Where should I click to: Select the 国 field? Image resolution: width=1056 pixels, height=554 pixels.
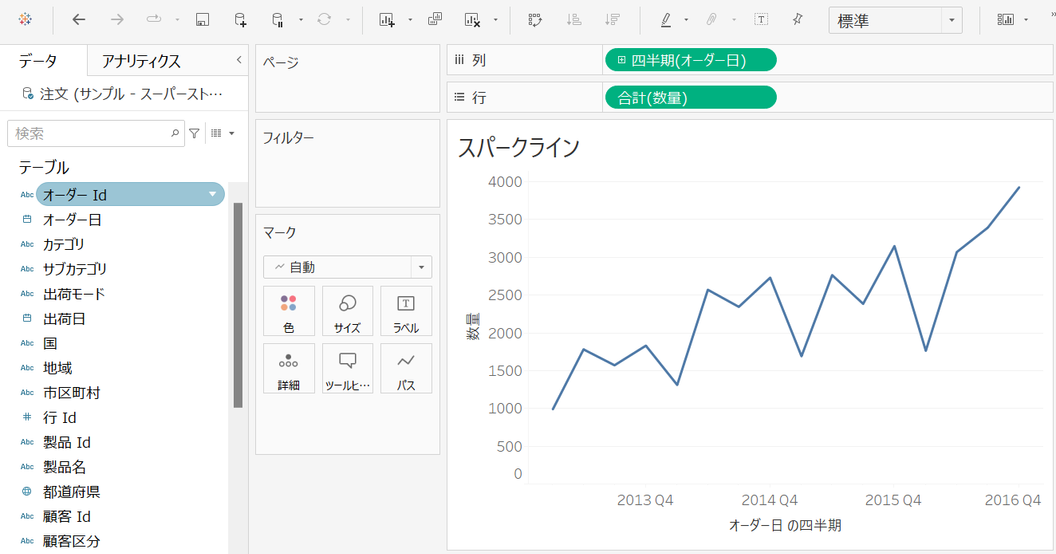point(51,343)
